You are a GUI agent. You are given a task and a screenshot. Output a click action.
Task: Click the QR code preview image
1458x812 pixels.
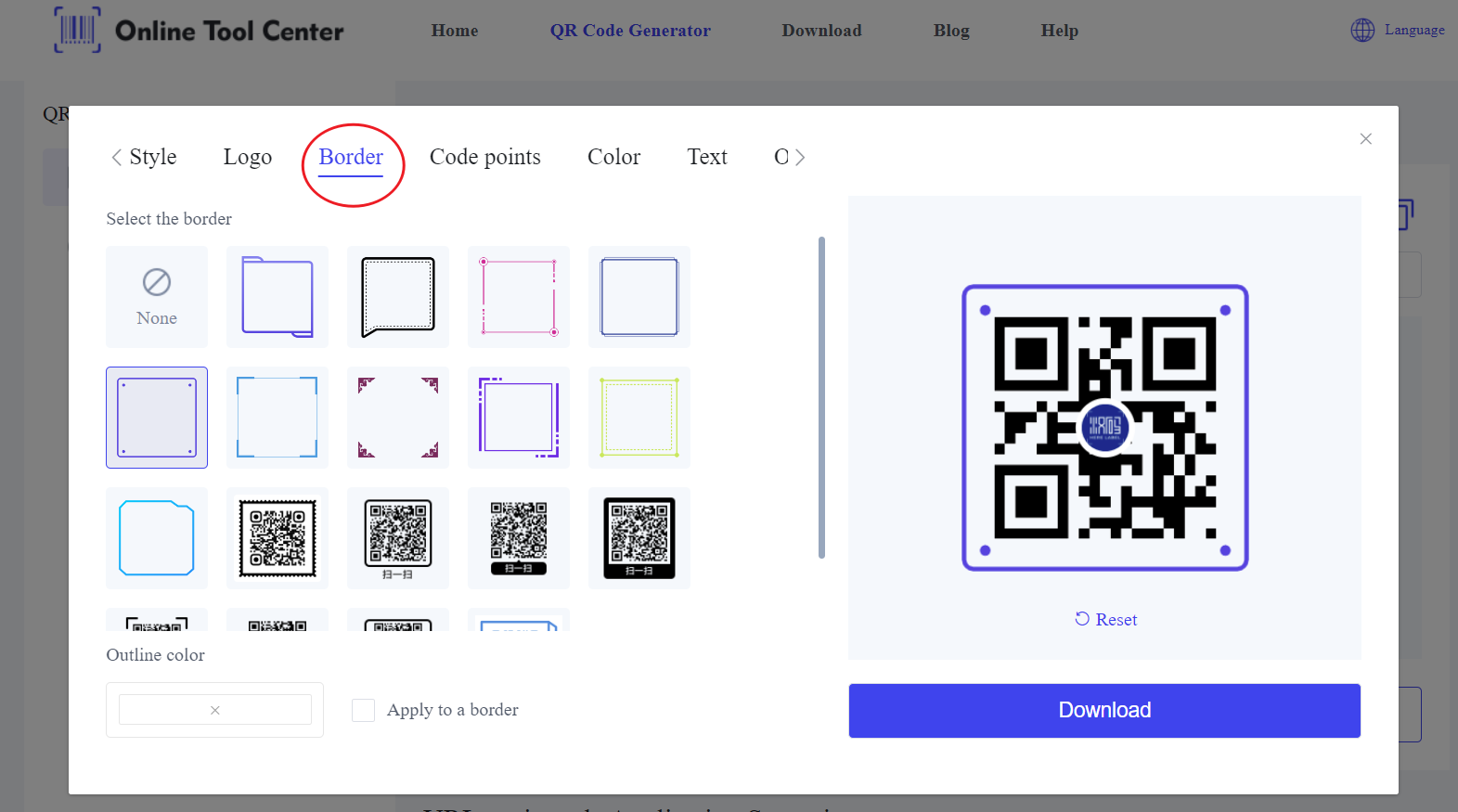pos(1104,428)
